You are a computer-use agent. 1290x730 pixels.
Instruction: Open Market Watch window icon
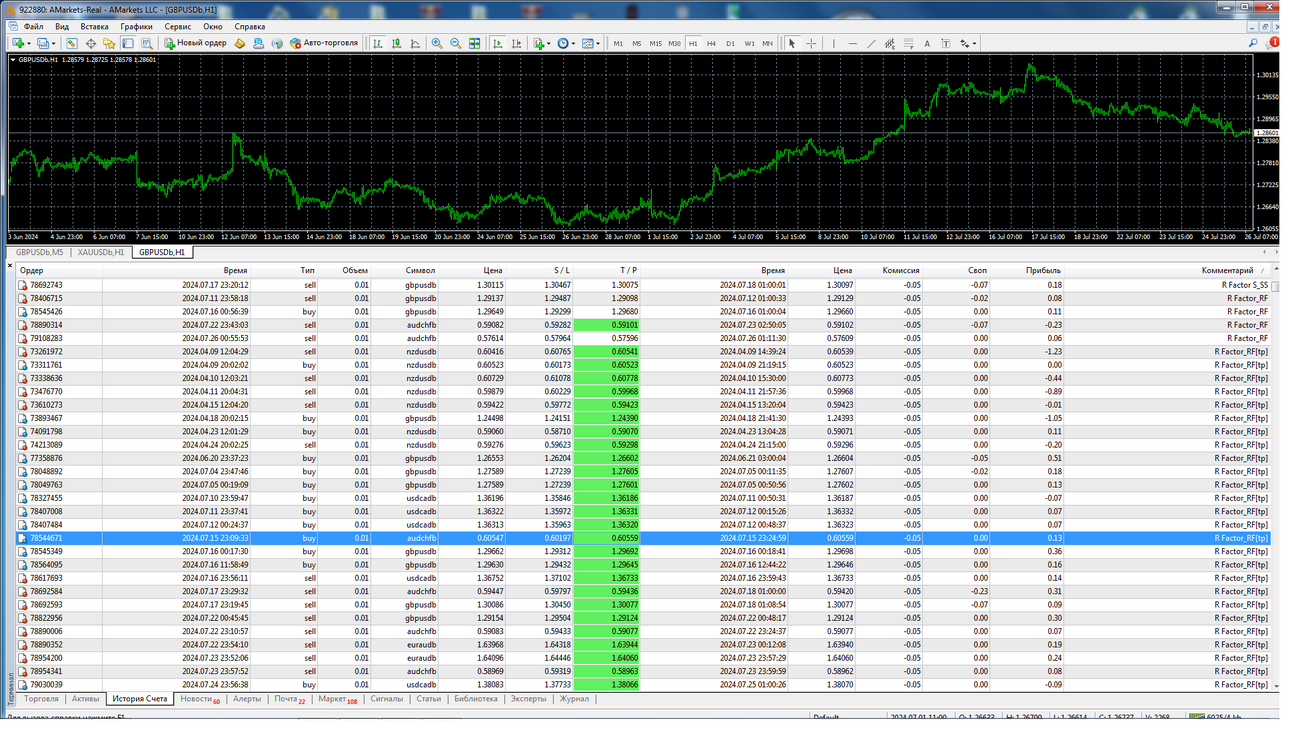[72, 43]
